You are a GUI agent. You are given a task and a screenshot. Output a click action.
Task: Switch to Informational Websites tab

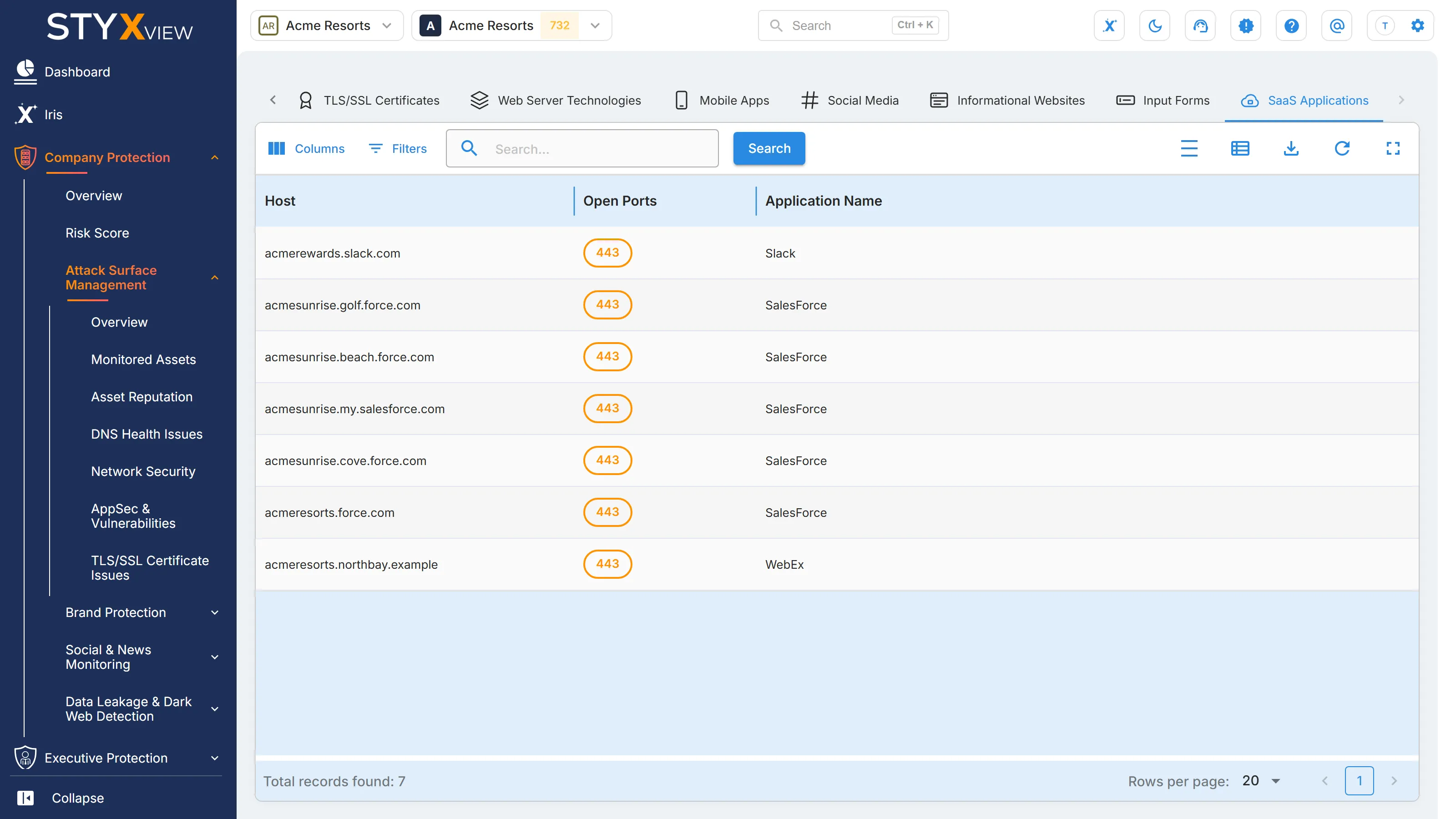coord(1007,100)
